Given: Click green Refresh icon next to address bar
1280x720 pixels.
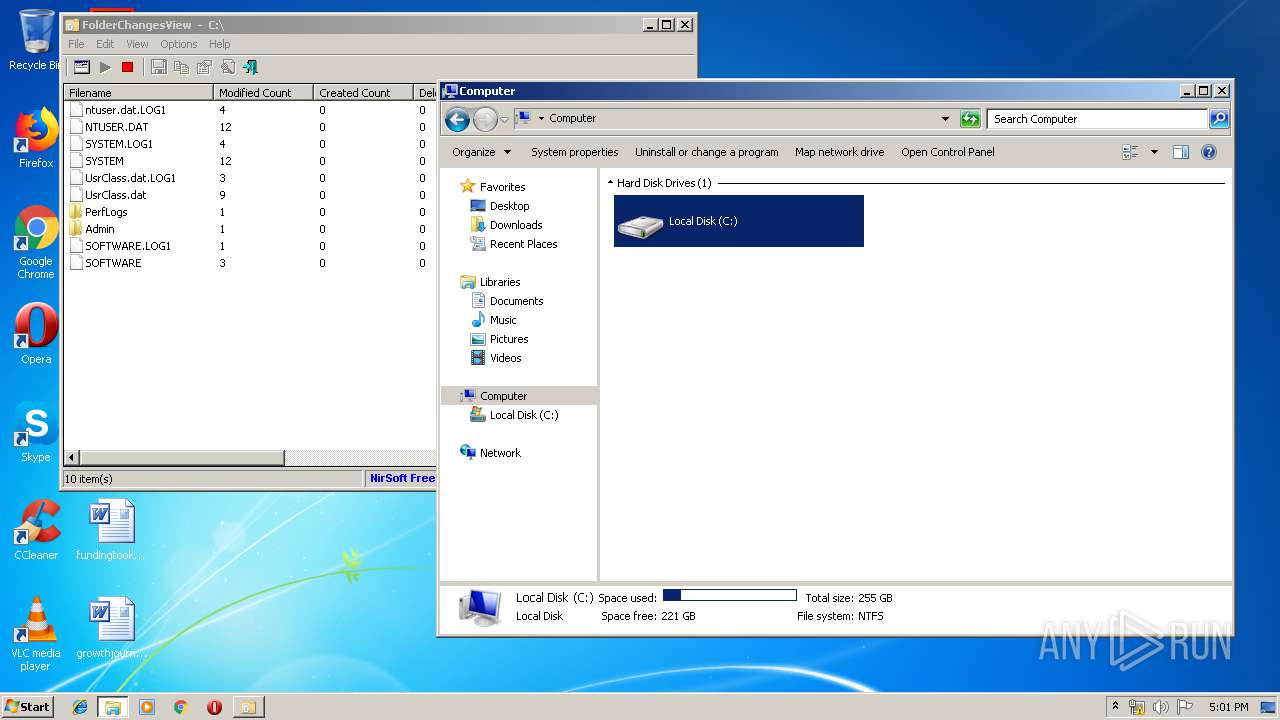Looking at the screenshot, I should (970, 119).
